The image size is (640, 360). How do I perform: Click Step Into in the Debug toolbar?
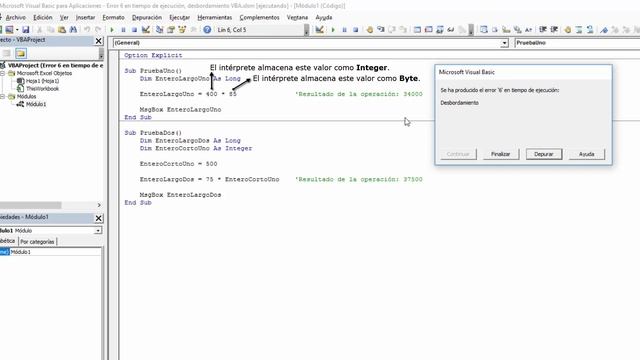(x=380, y=30)
